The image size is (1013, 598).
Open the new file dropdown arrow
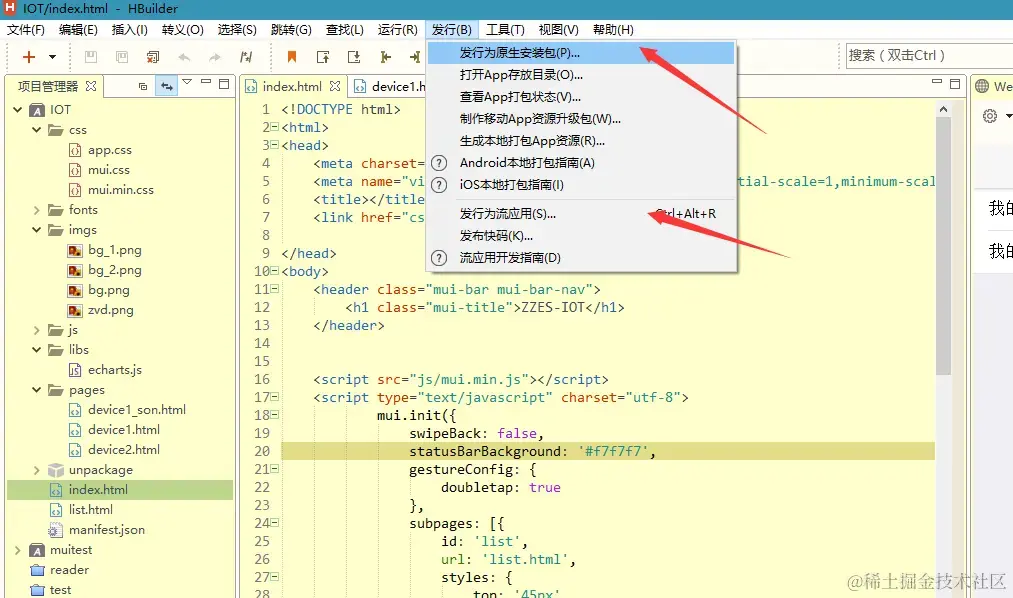51,57
